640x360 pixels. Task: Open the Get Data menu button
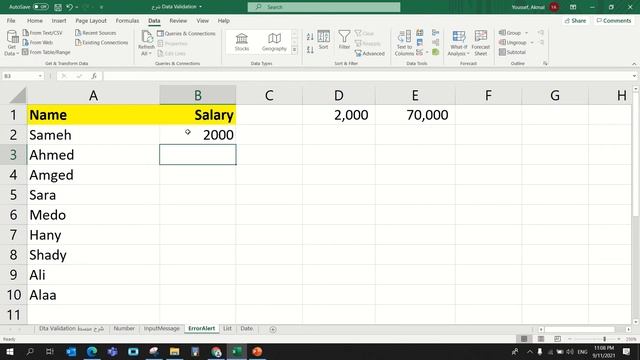pyautogui.click(x=12, y=43)
